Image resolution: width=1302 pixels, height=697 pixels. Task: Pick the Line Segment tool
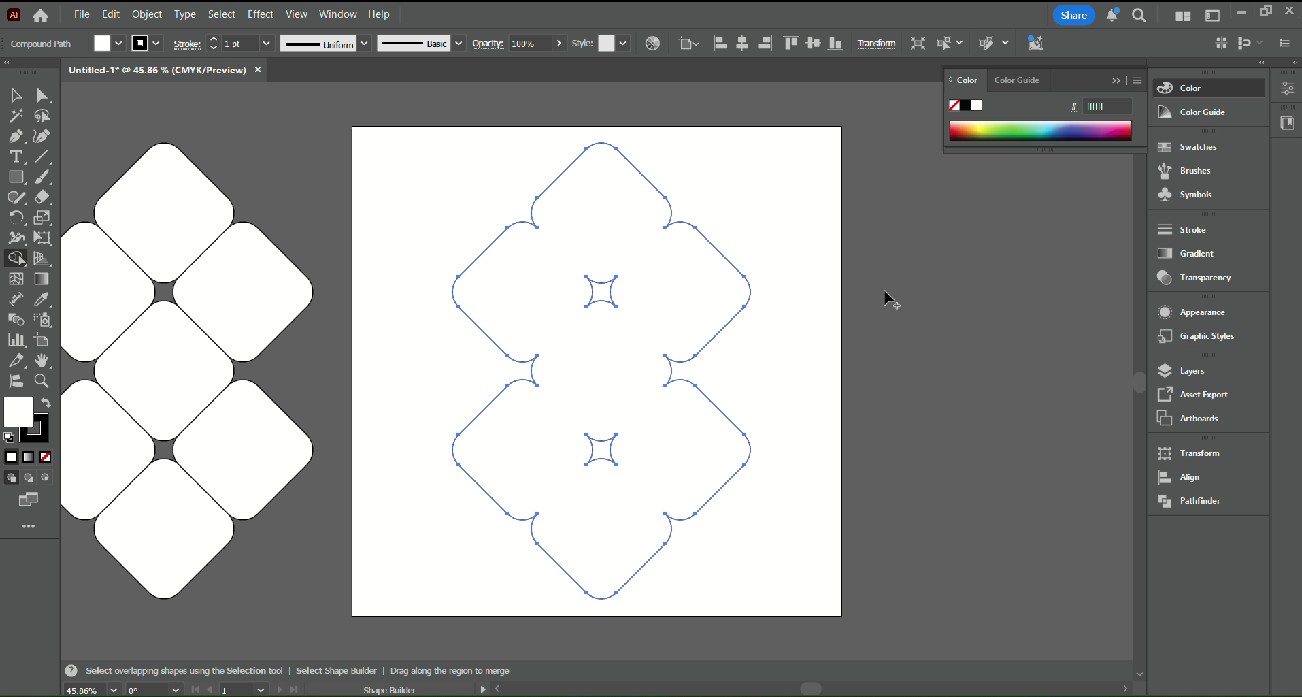click(42, 157)
